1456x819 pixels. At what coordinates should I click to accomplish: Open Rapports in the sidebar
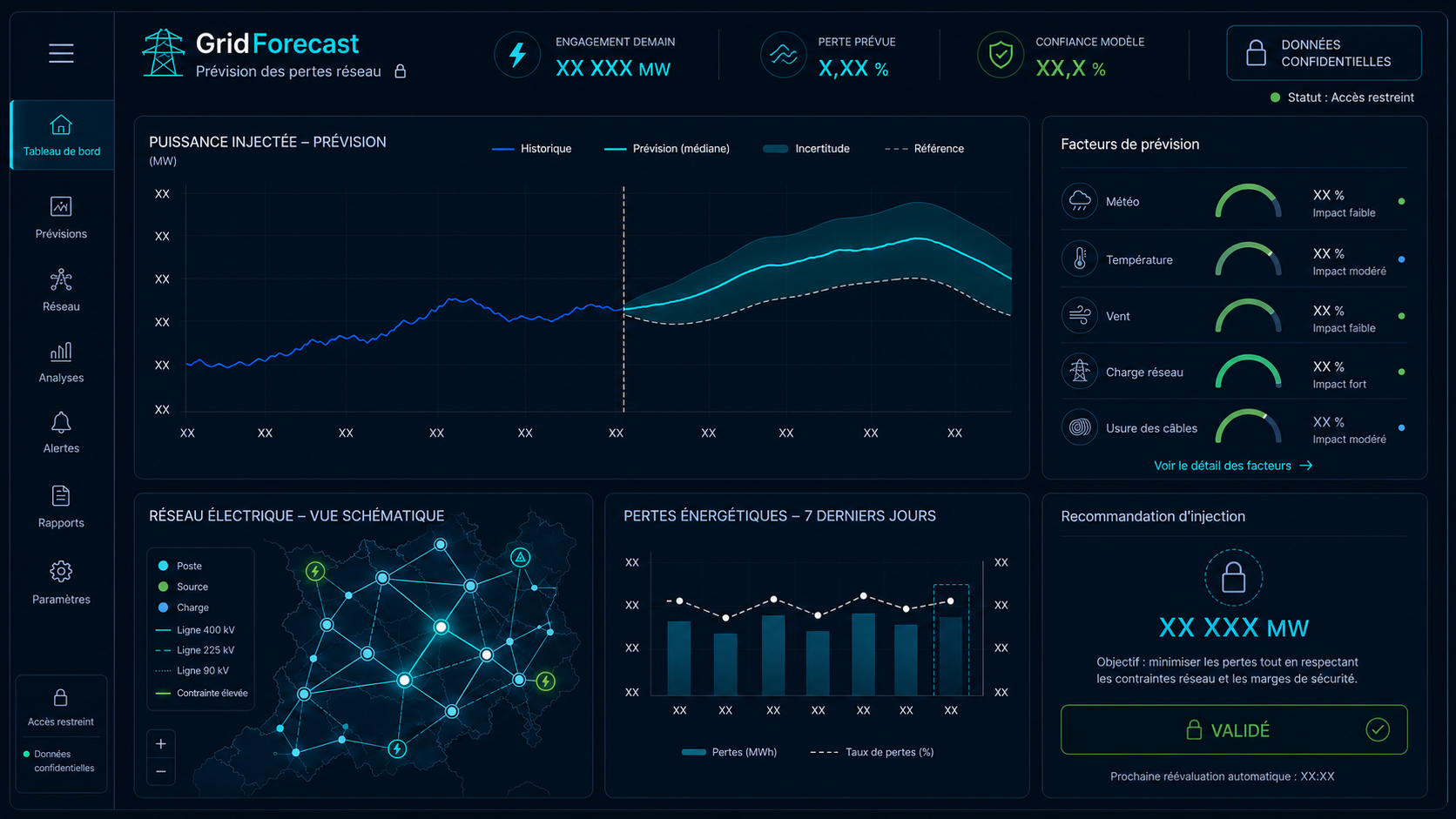(x=61, y=507)
